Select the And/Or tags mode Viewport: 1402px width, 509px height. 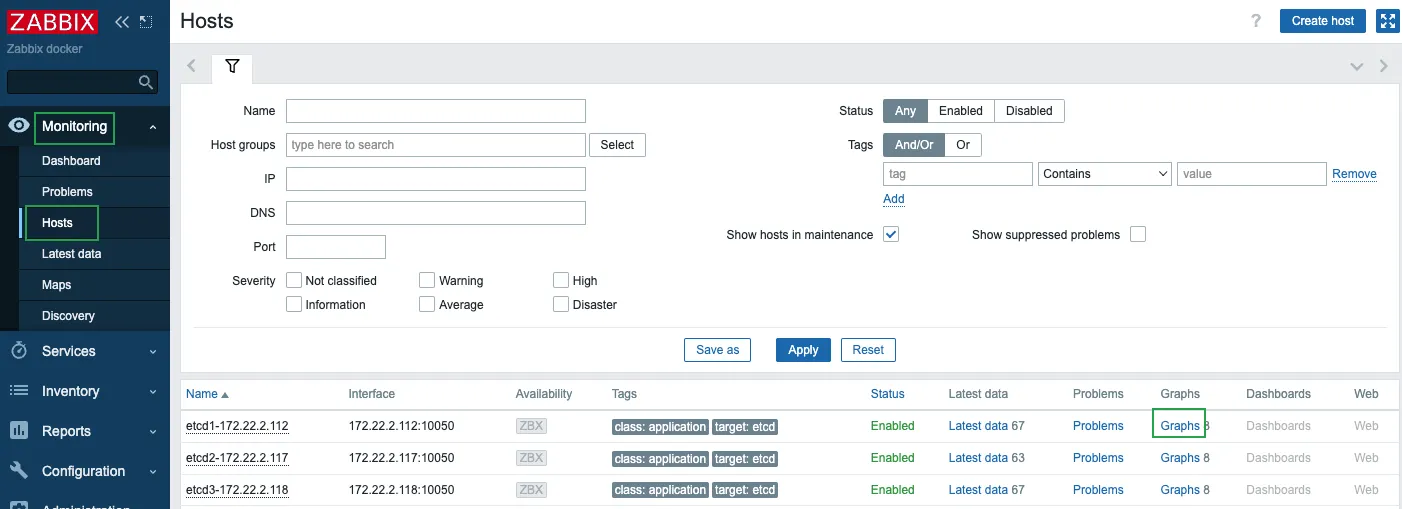pos(914,145)
